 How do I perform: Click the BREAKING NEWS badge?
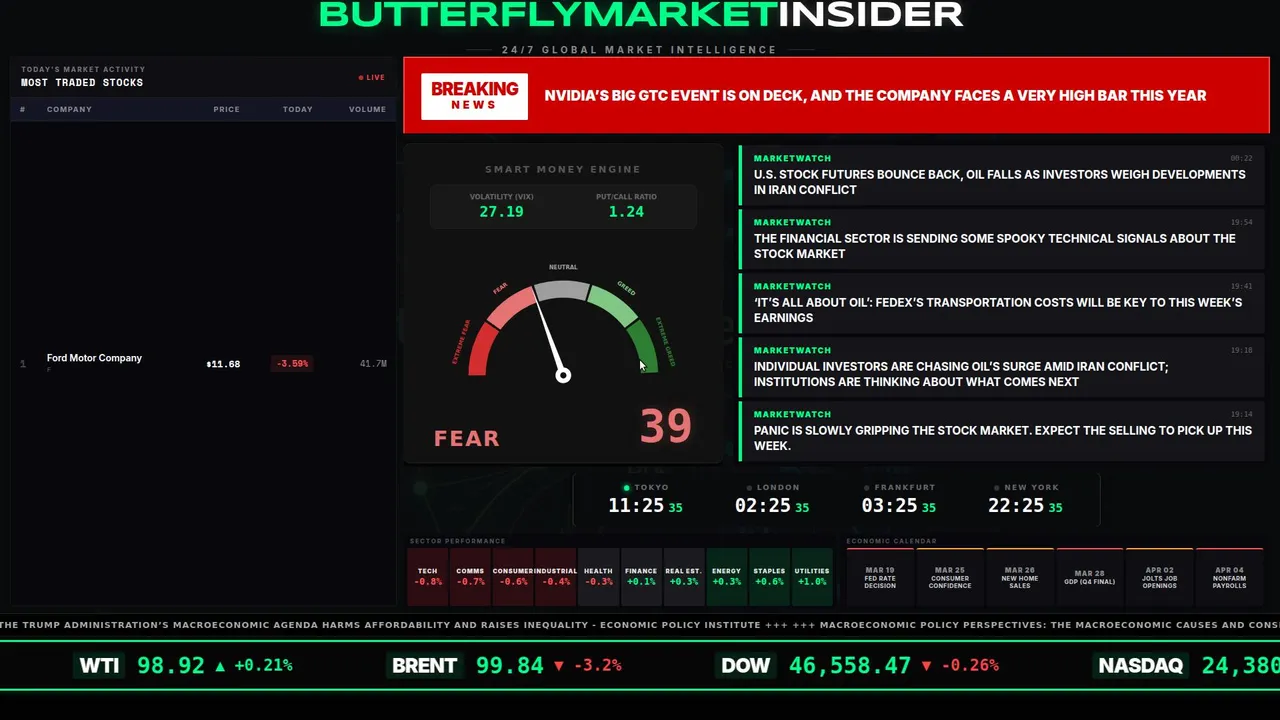[474, 96]
